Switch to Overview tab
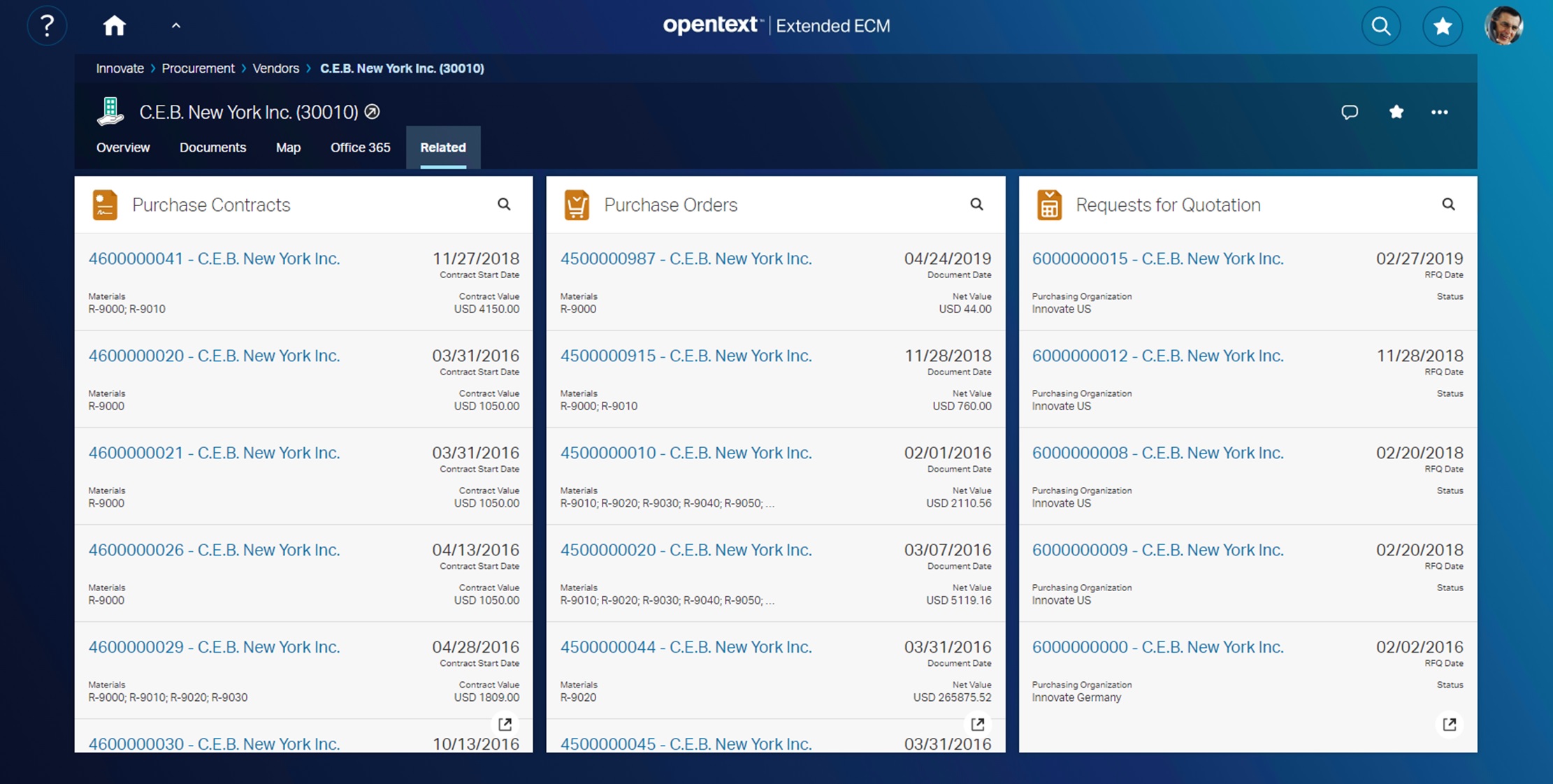Screen dimensions: 1553x784 point(123,147)
